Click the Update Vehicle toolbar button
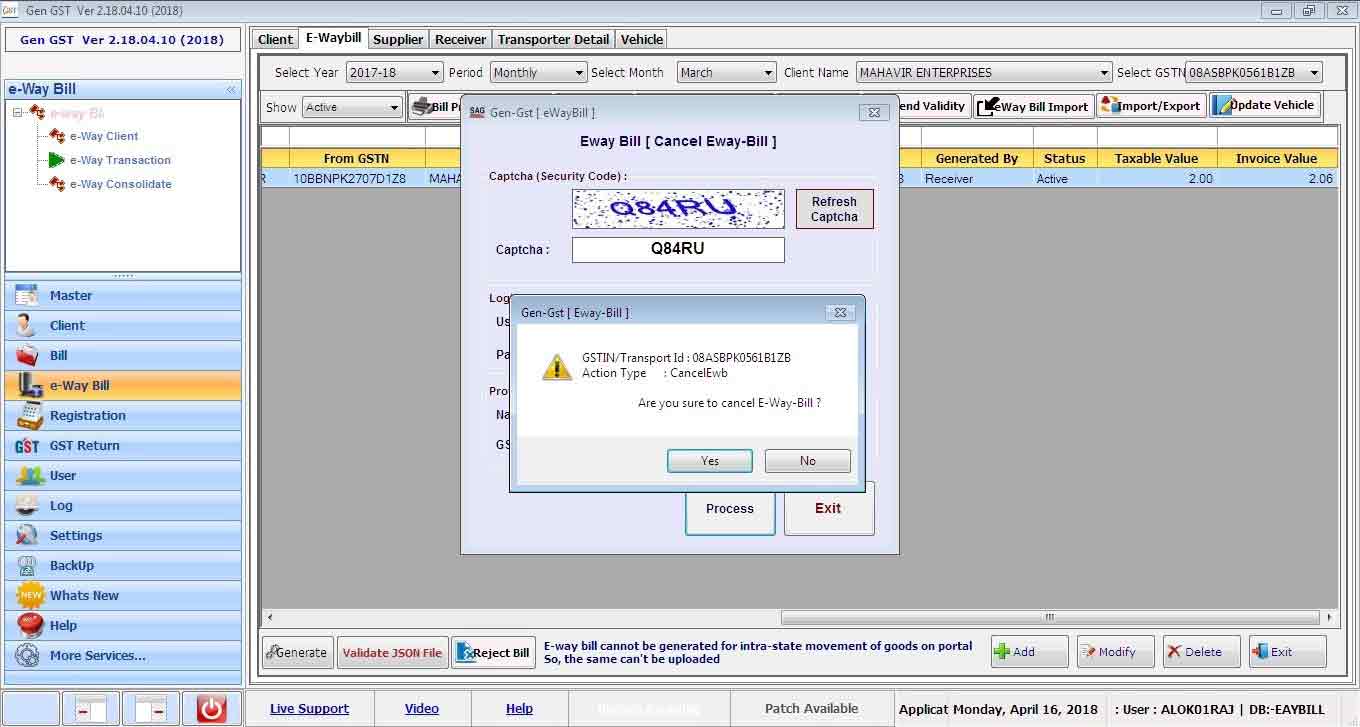This screenshot has width=1360, height=727. [1265, 106]
